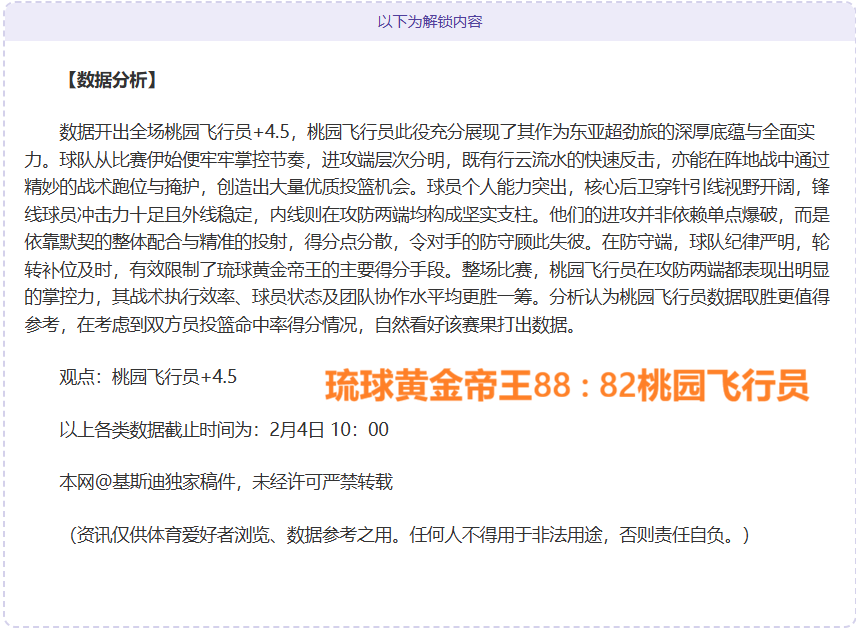Click the "以下为解锁内容" header banner
The width and height of the screenshot is (856, 629).
(x=429, y=21)
